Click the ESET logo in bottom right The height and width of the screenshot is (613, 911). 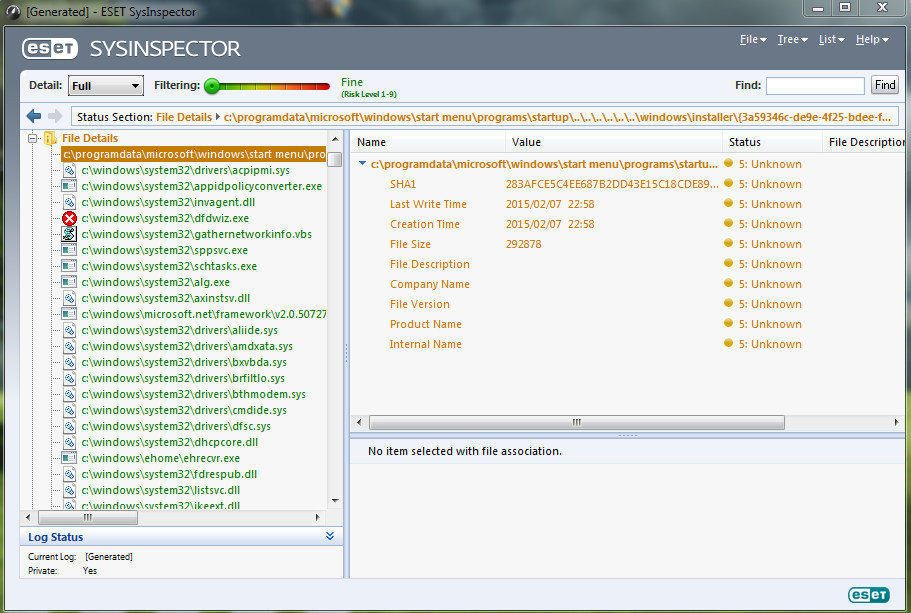[868, 595]
